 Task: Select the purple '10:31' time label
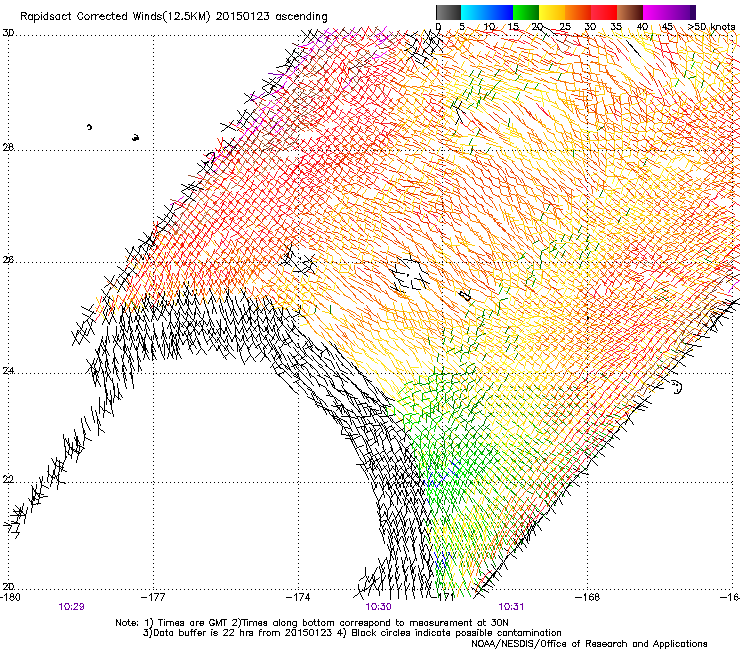pos(511,607)
